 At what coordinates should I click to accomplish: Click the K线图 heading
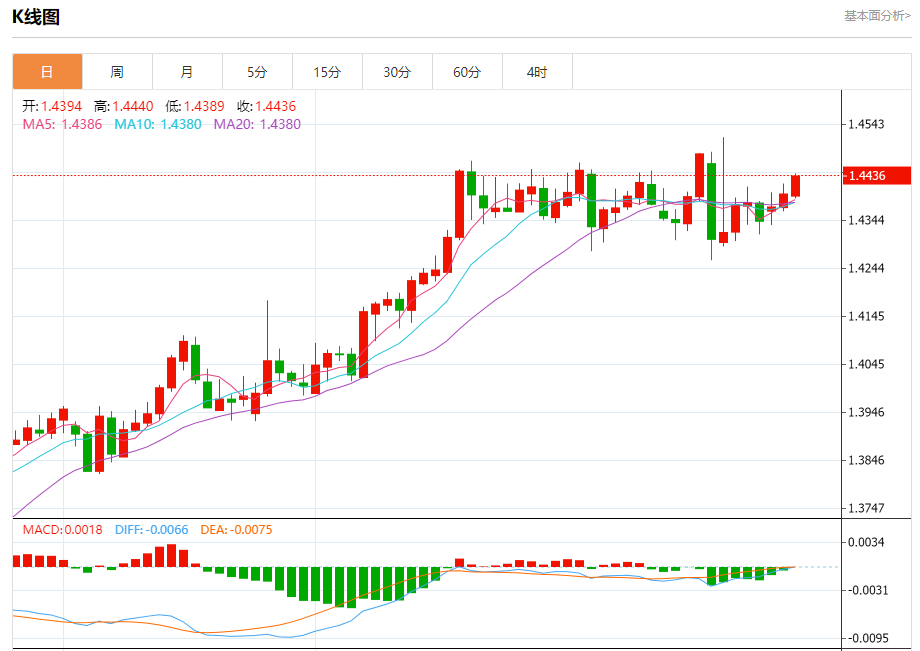coord(36,16)
